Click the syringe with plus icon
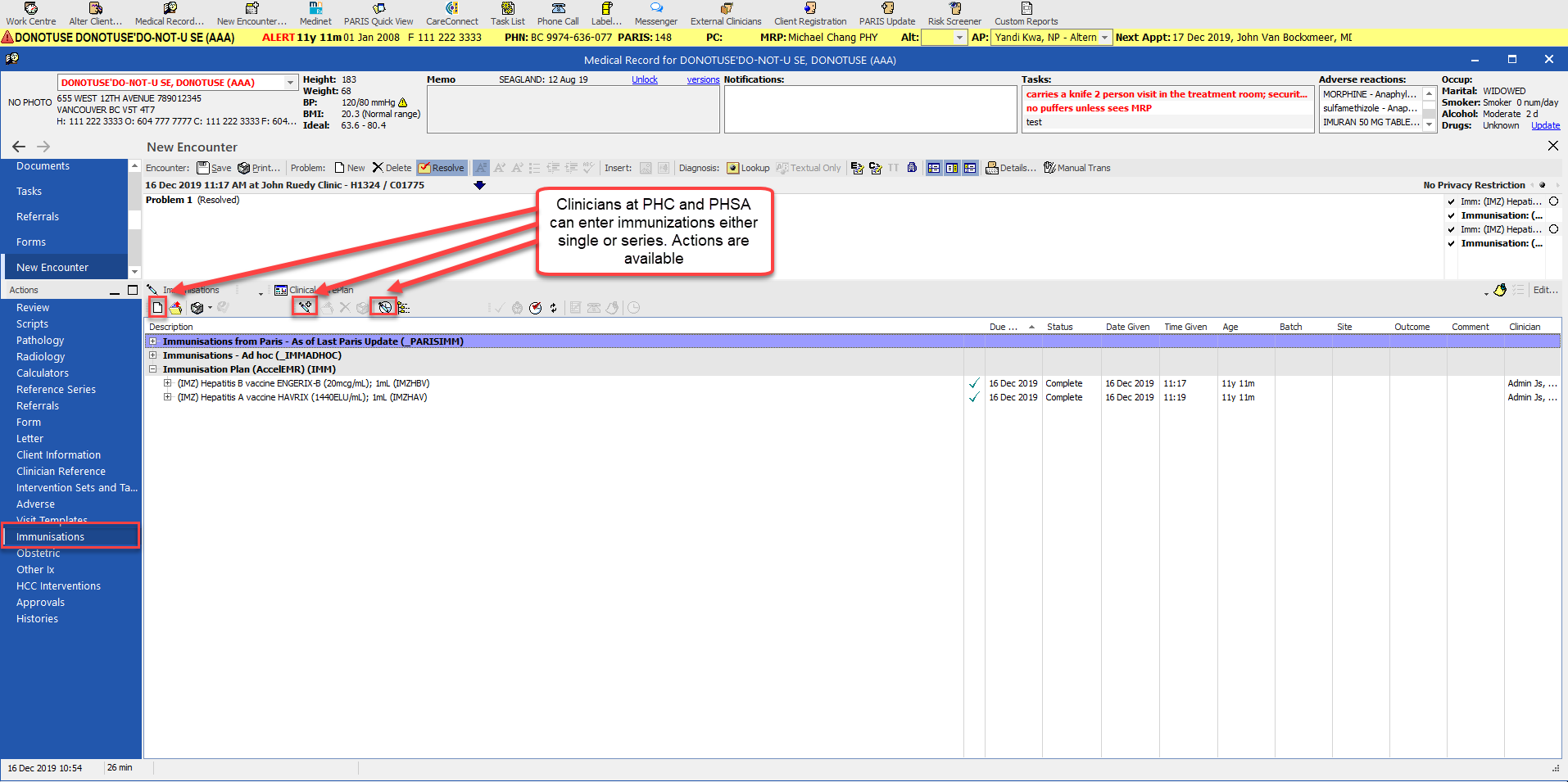This screenshot has width=1568, height=782. point(305,308)
